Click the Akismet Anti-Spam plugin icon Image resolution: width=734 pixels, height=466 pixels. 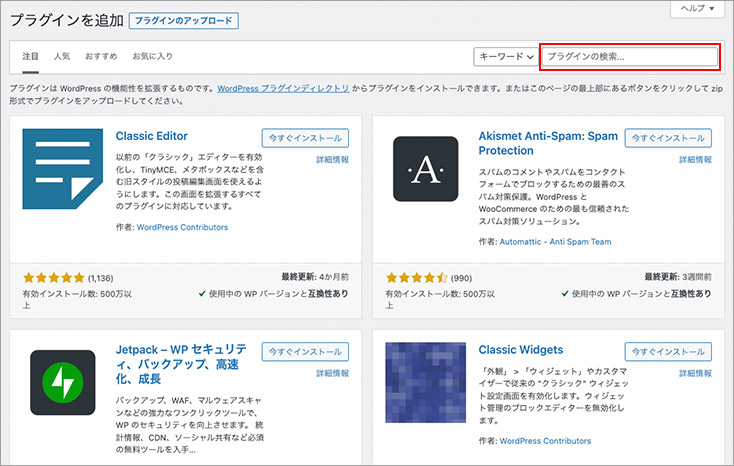click(x=426, y=169)
